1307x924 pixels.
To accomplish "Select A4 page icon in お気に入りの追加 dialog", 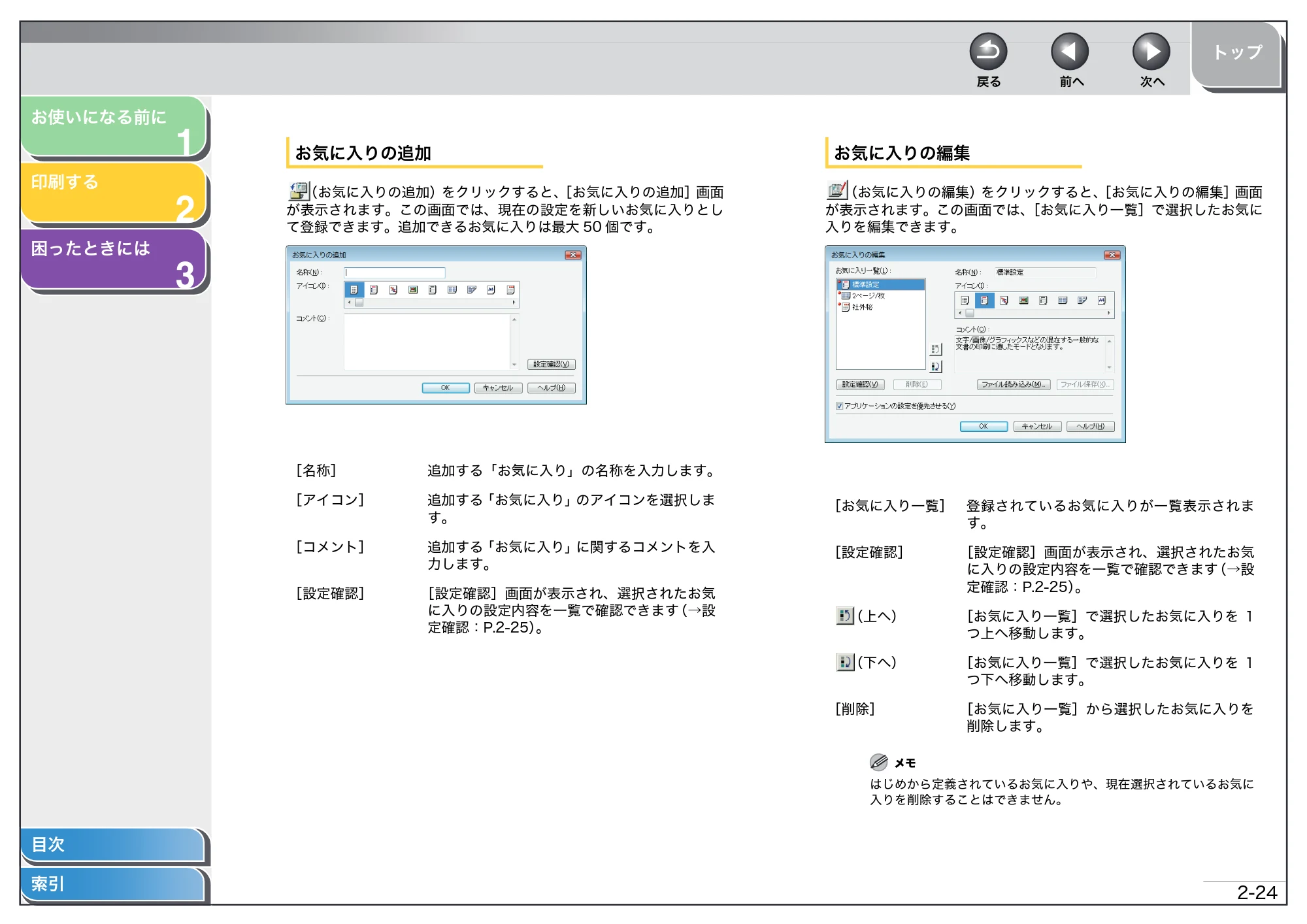I will pyautogui.click(x=491, y=289).
